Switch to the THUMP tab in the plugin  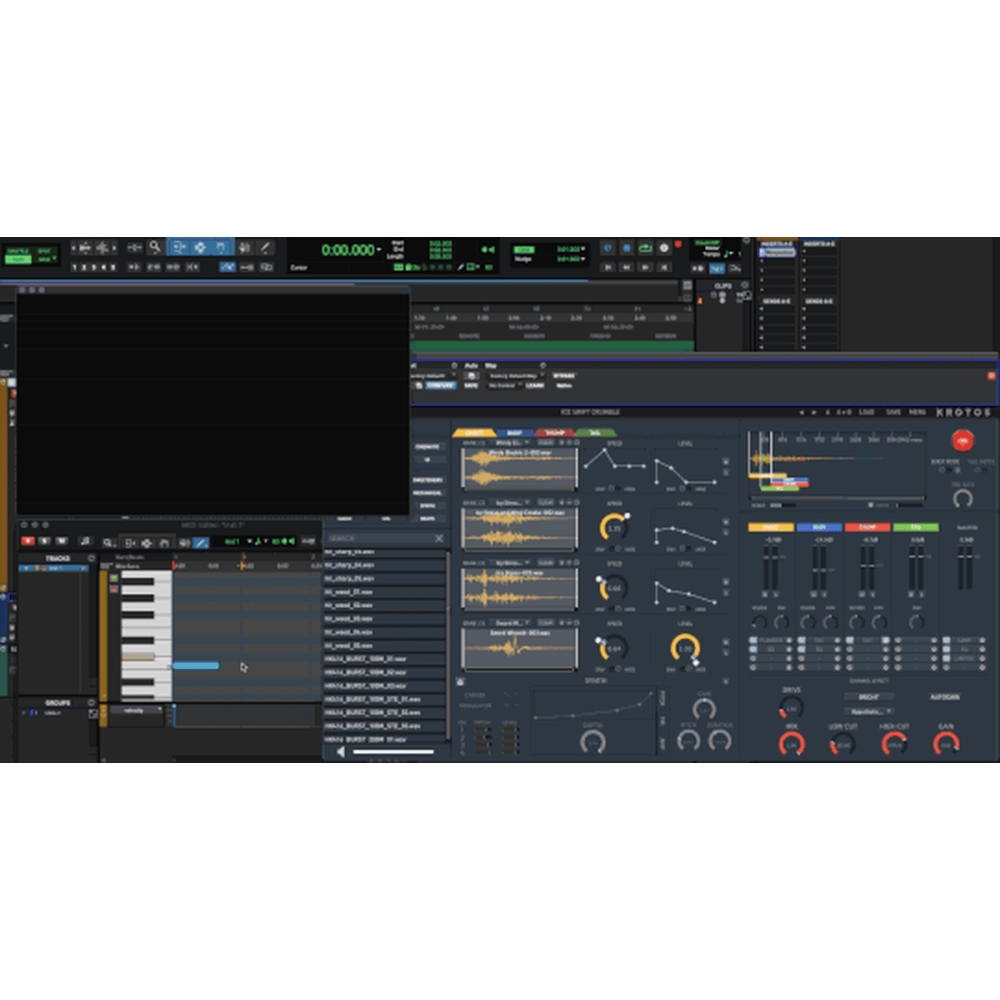555,432
